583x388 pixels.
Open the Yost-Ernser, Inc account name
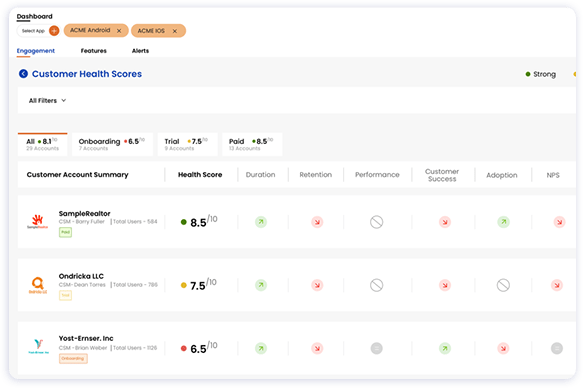pyautogui.click(x=86, y=338)
